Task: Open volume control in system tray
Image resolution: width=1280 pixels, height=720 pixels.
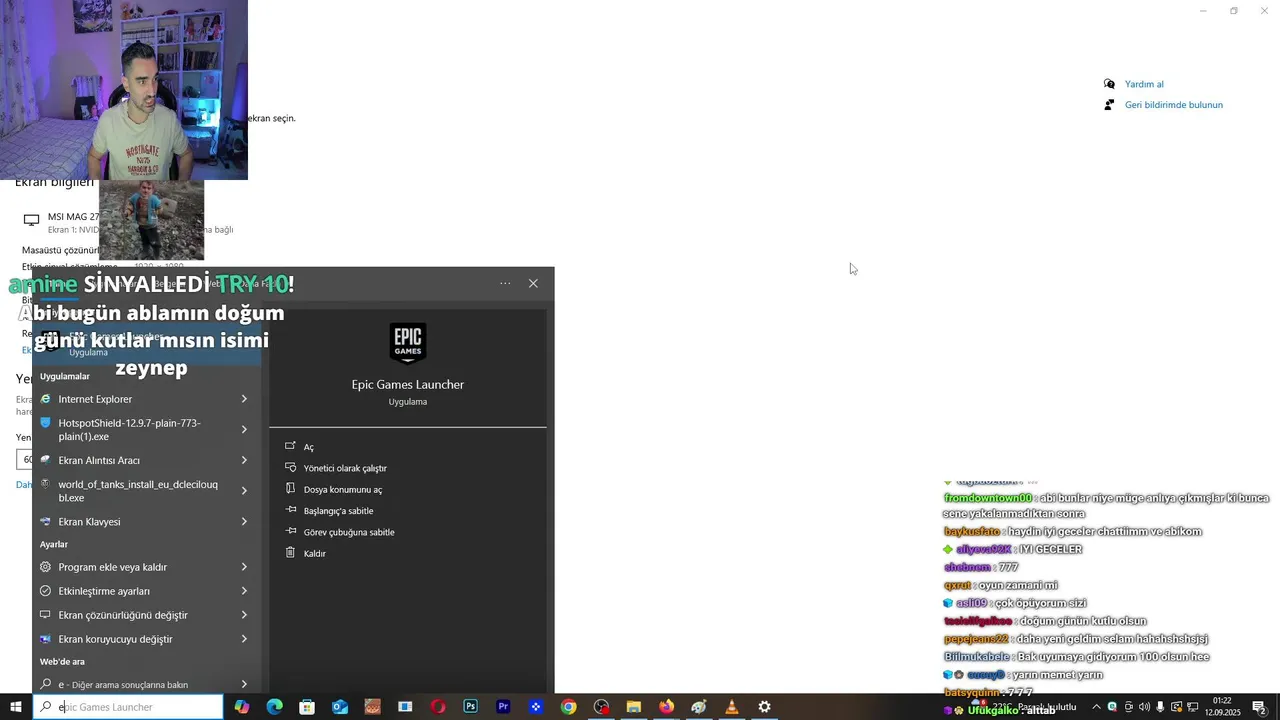Action: click(1144, 707)
